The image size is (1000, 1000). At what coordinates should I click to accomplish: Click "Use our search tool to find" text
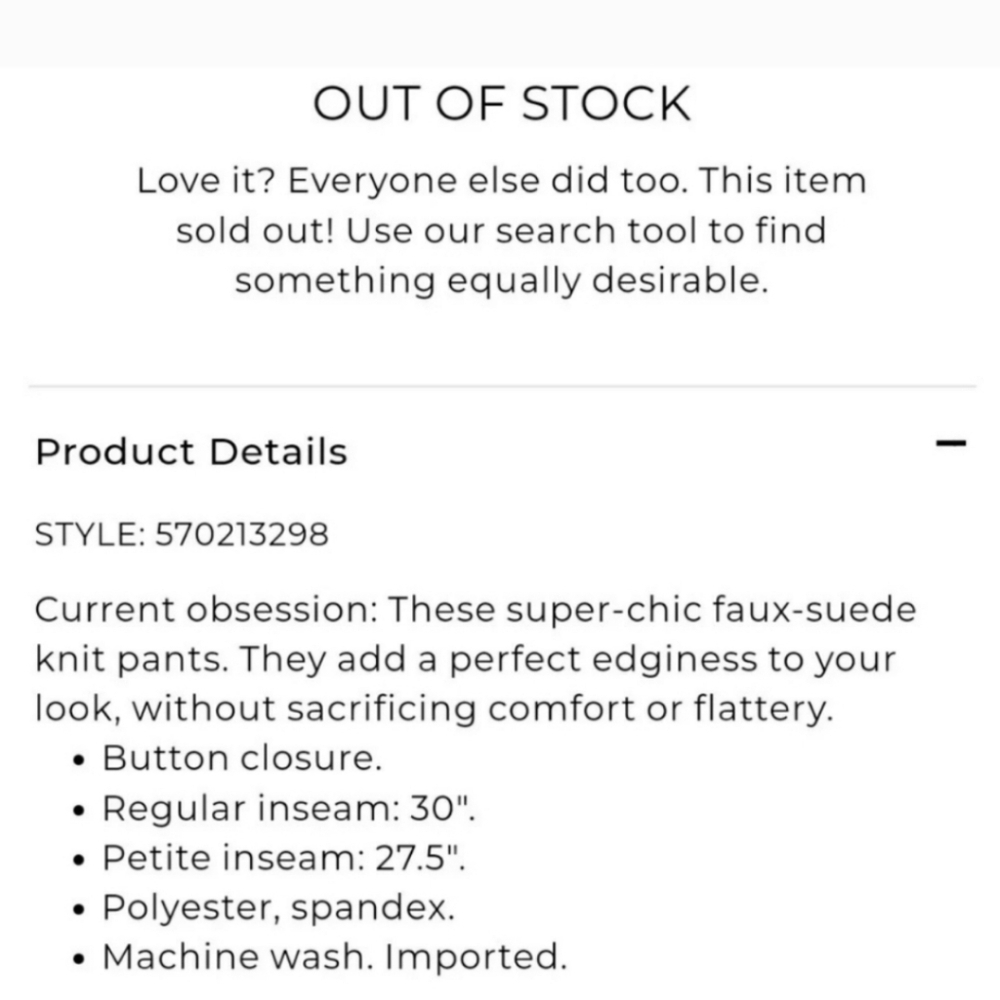[x=586, y=230]
